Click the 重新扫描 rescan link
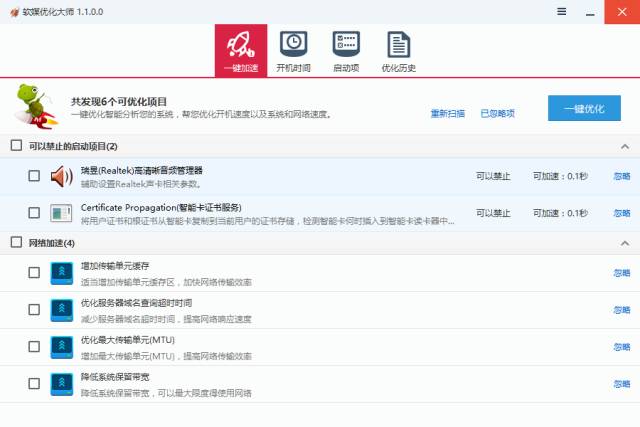This screenshot has height=427, width=640. (448, 113)
